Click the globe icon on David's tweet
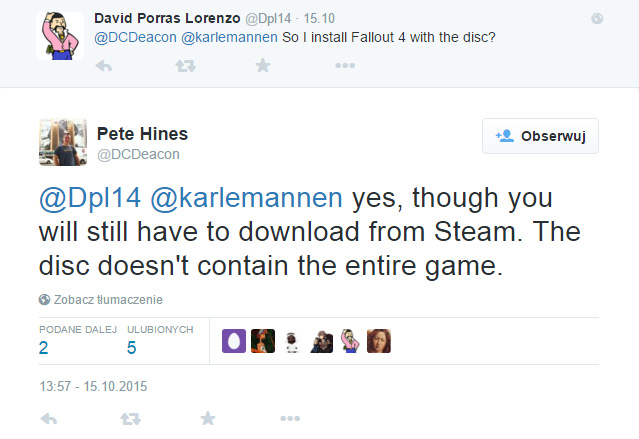Screen dimensions: 639x439 [x=597, y=18]
